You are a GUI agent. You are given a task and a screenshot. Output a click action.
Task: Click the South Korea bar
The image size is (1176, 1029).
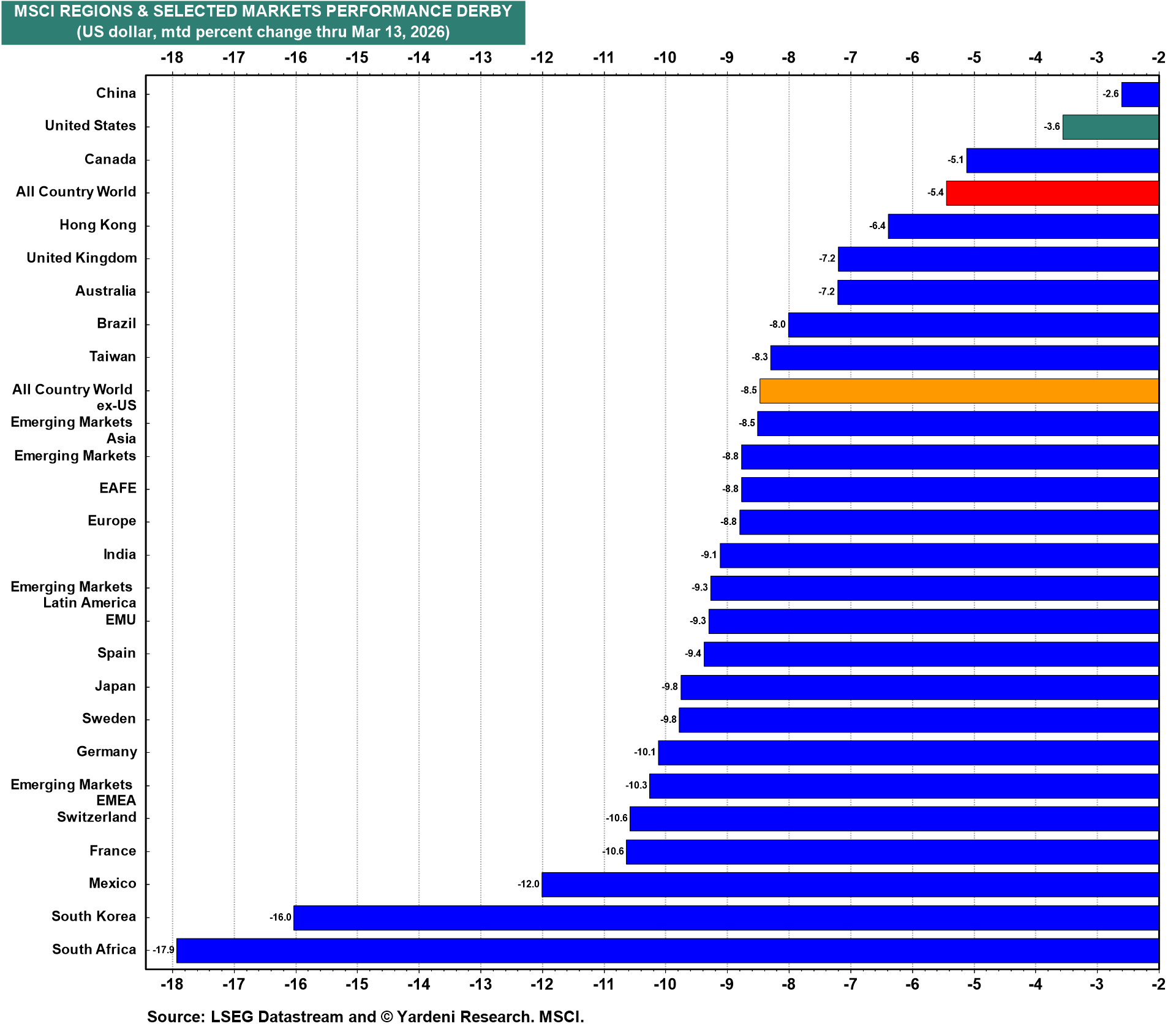pyautogui.click(x=726, y=918)
